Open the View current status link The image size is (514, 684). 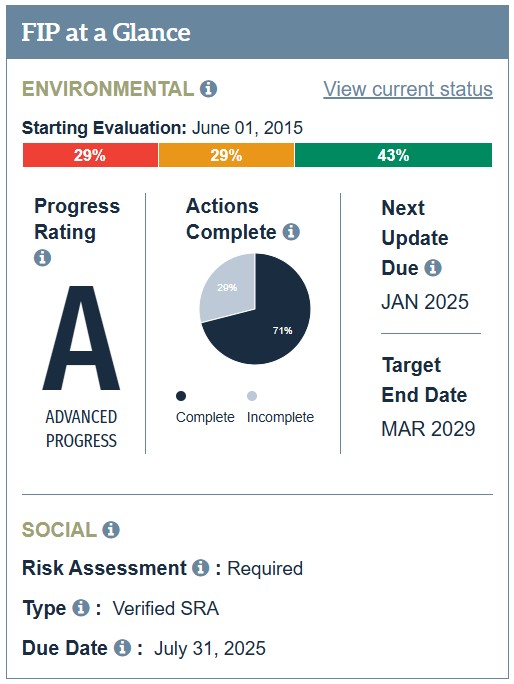[x=408, y=89]
